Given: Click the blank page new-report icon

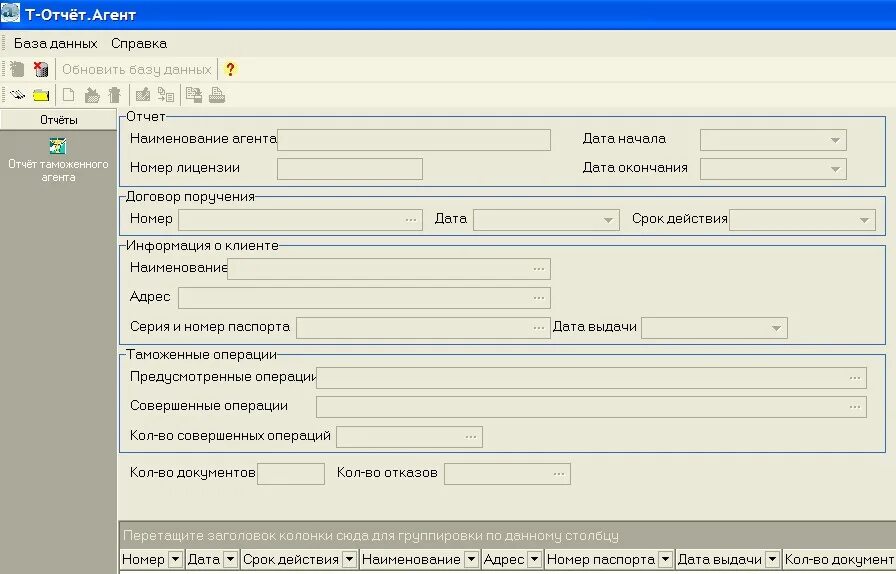Looking at the screenshot, I should [69, 95].
